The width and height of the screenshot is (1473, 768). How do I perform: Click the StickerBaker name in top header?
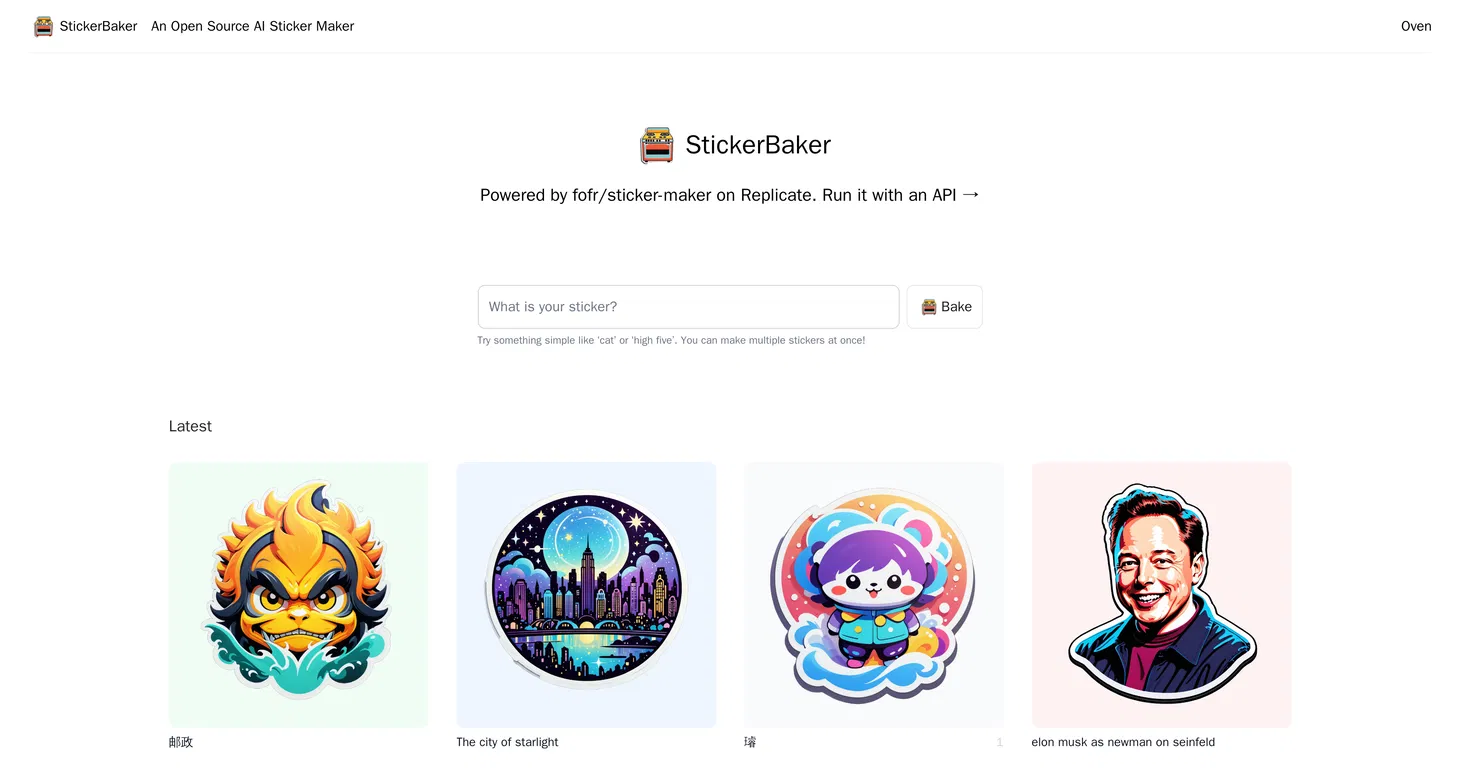(98, 26)
